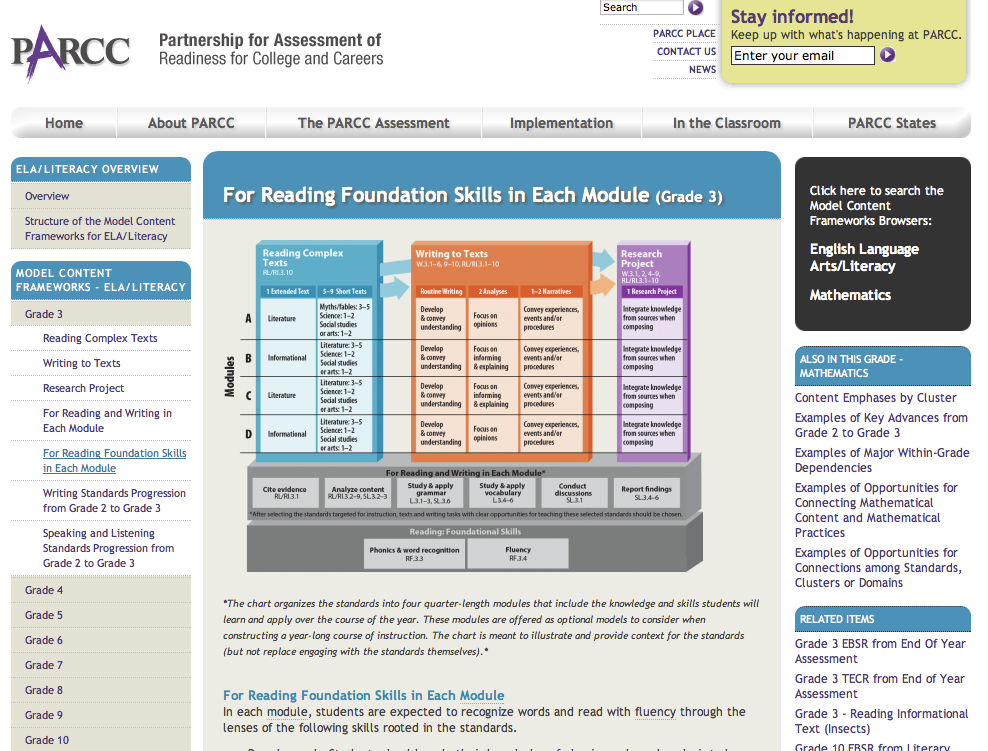The height and width of the screenshot is (751, 988).
Task: Click the Report findings box in chart
Action: [x=646, y=492]
